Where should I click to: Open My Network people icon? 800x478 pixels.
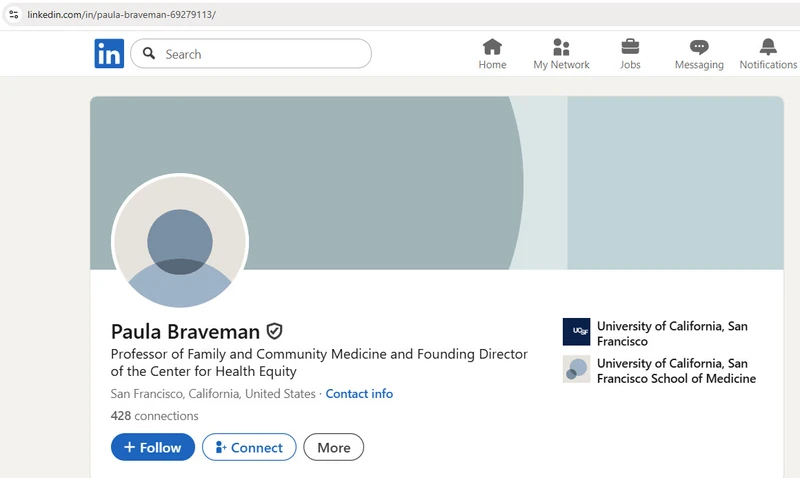(561, 47)
